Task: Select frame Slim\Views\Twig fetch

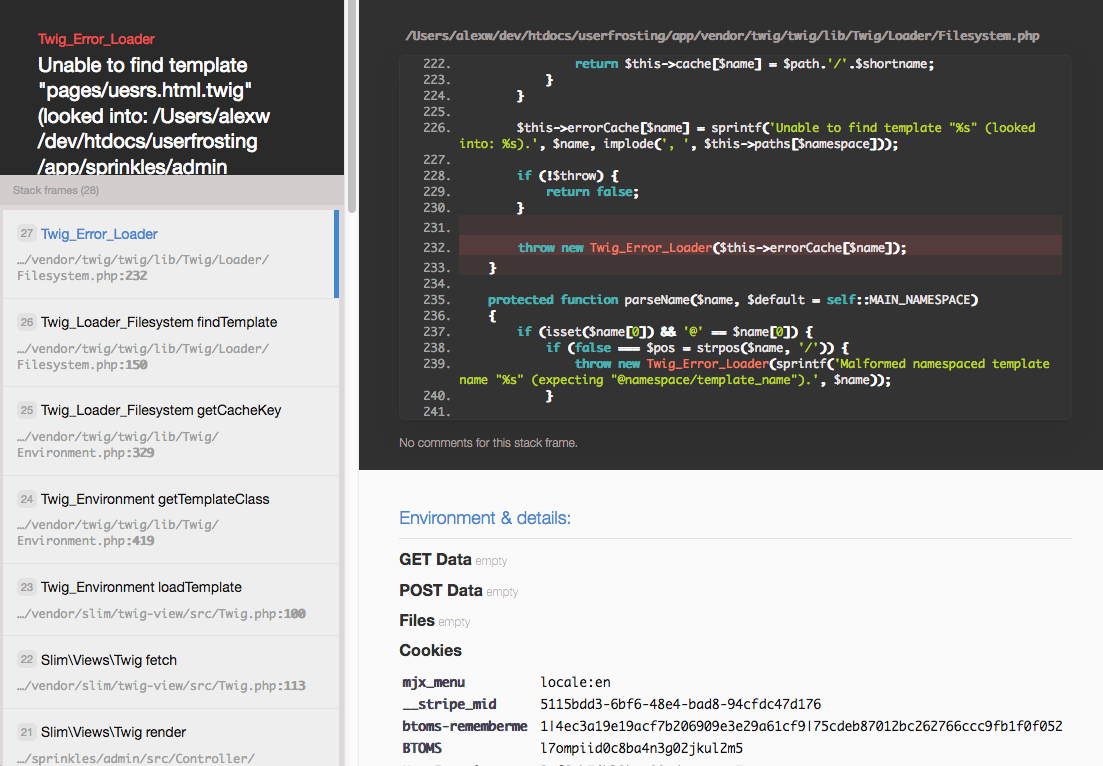Action: (169, 672)
